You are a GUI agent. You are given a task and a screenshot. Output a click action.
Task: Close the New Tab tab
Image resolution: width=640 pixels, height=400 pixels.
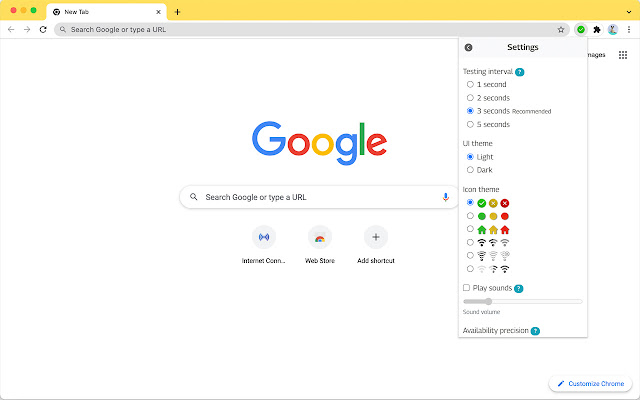[158, 12]
